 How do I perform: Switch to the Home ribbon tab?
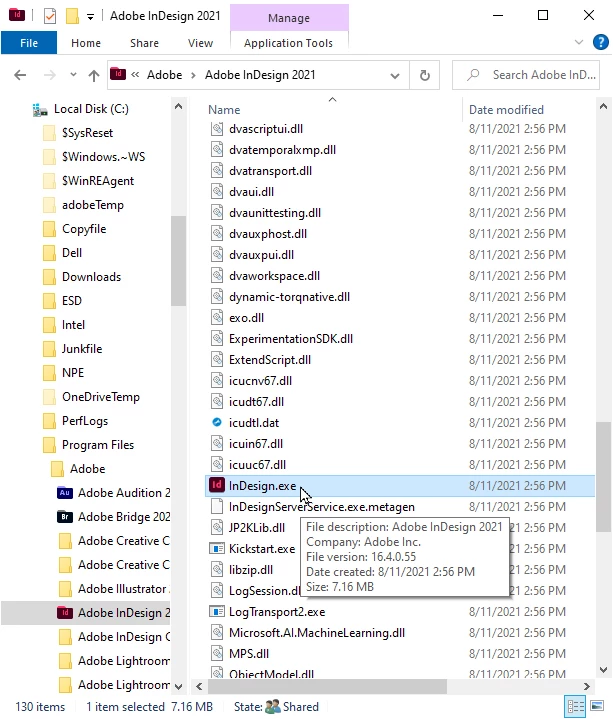pos(86,43)
